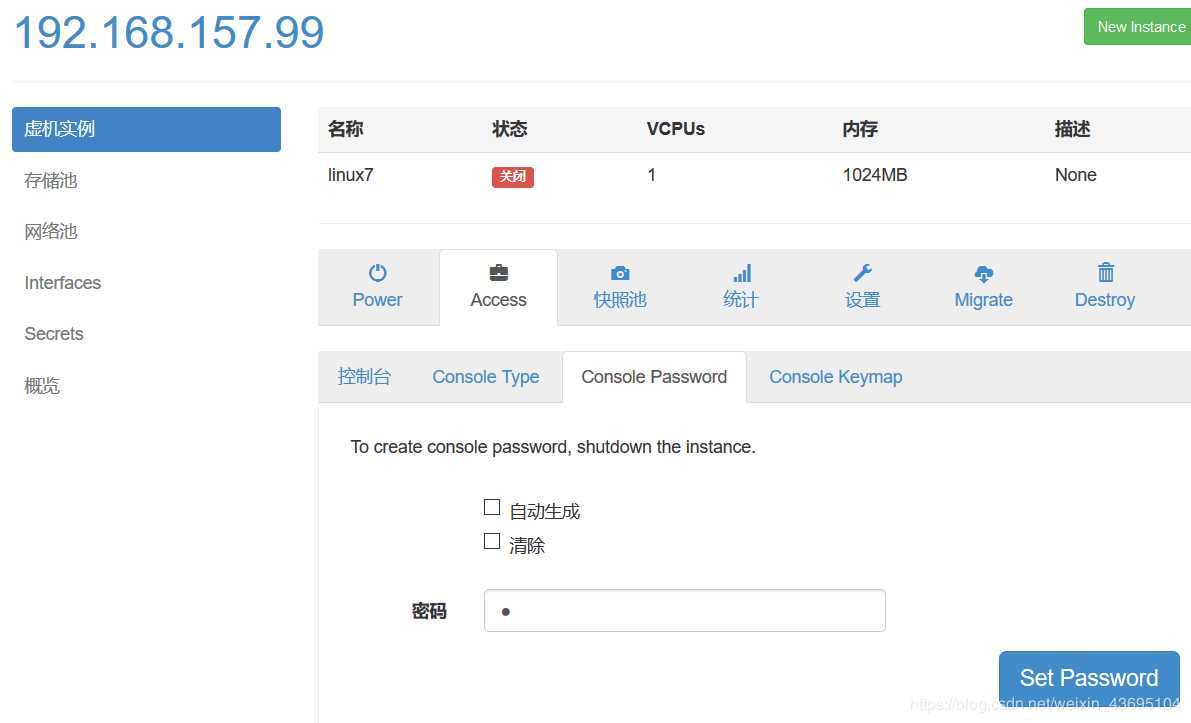Image resolution: width=1191 pixels, height=723 pixels.
Task: Click the Migrate cloud icon
Action: click(x=984, y=273)
